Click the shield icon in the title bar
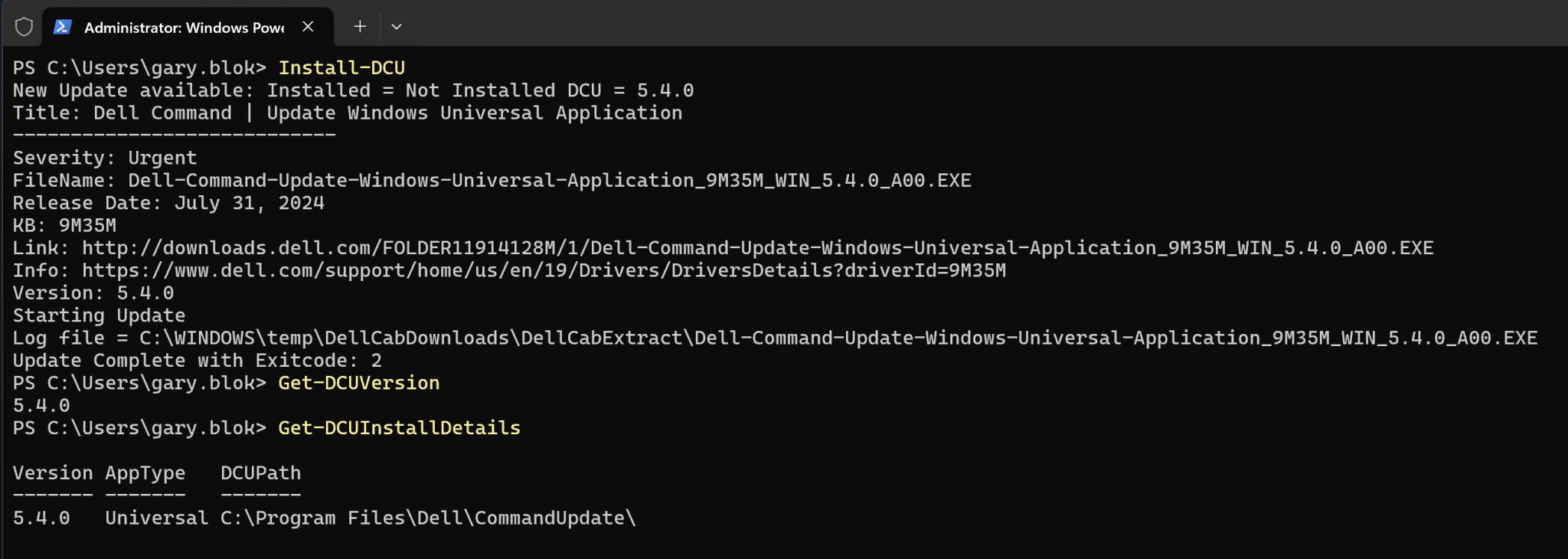Screen dimensions: 1568x559 coord(23,25)
